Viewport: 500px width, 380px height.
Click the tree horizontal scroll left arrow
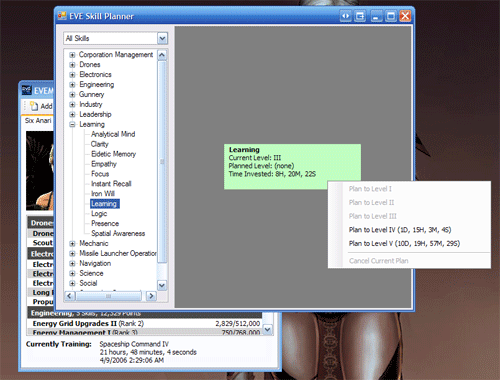(x=70, y=296)
